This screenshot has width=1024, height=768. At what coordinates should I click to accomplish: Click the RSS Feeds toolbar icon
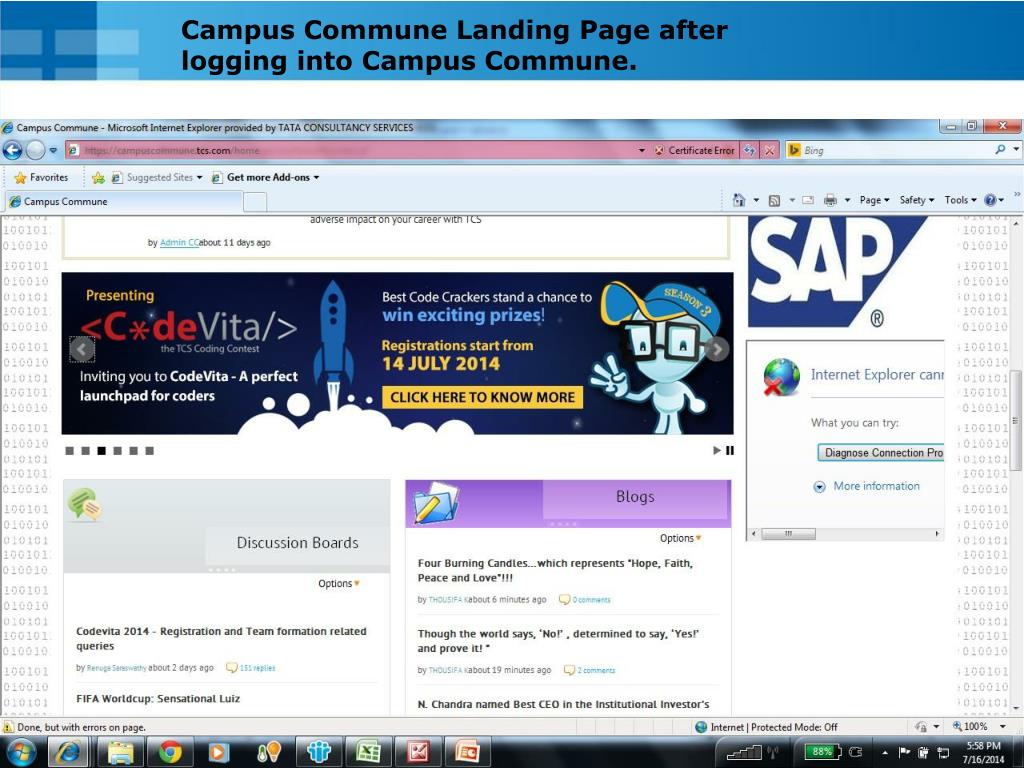[774, 200]
